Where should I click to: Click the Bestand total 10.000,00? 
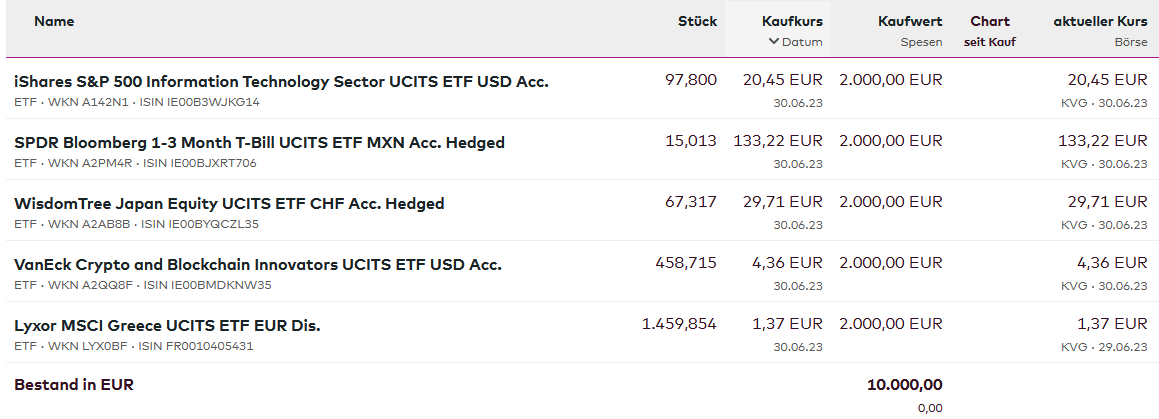point(904,384)
